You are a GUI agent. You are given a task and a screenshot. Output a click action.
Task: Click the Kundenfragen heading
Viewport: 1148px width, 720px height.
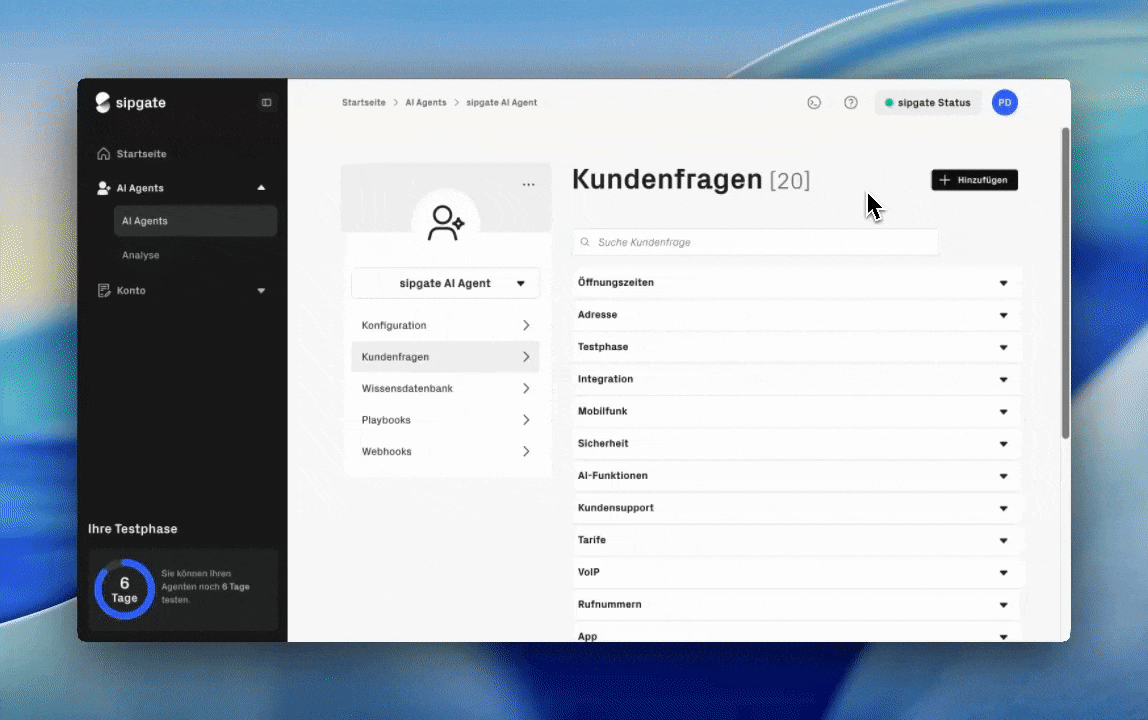[x=667, y=179]
